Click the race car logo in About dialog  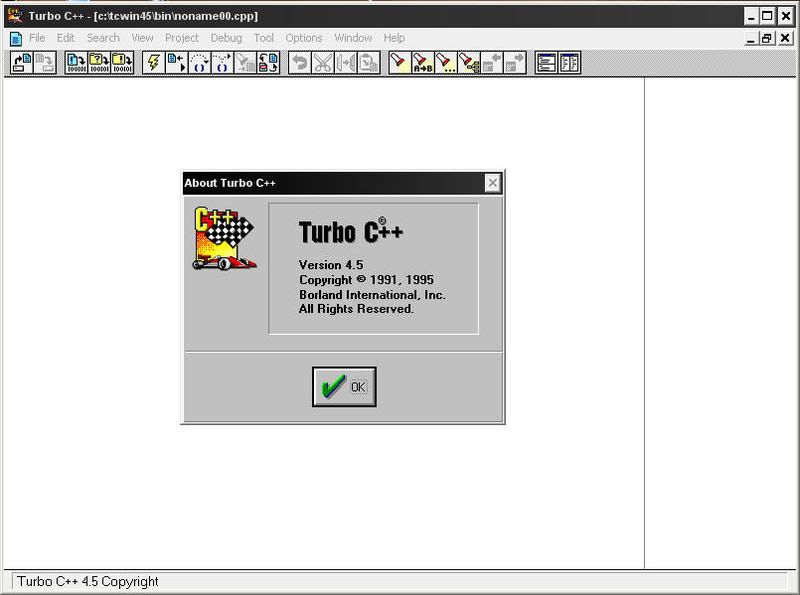point(224,237)
